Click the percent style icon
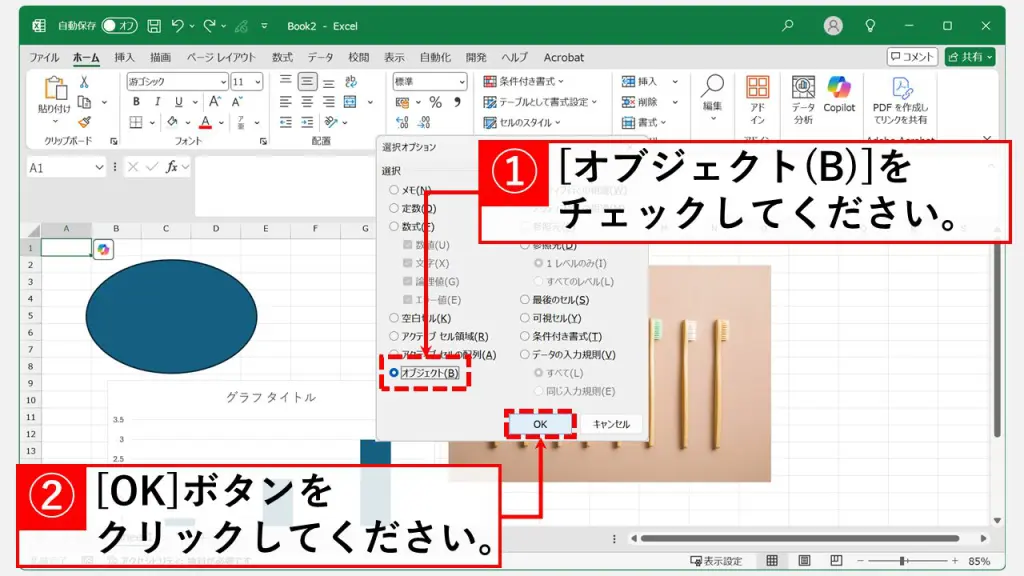Viewport: 1024px width, 576px height. [436, 102]
